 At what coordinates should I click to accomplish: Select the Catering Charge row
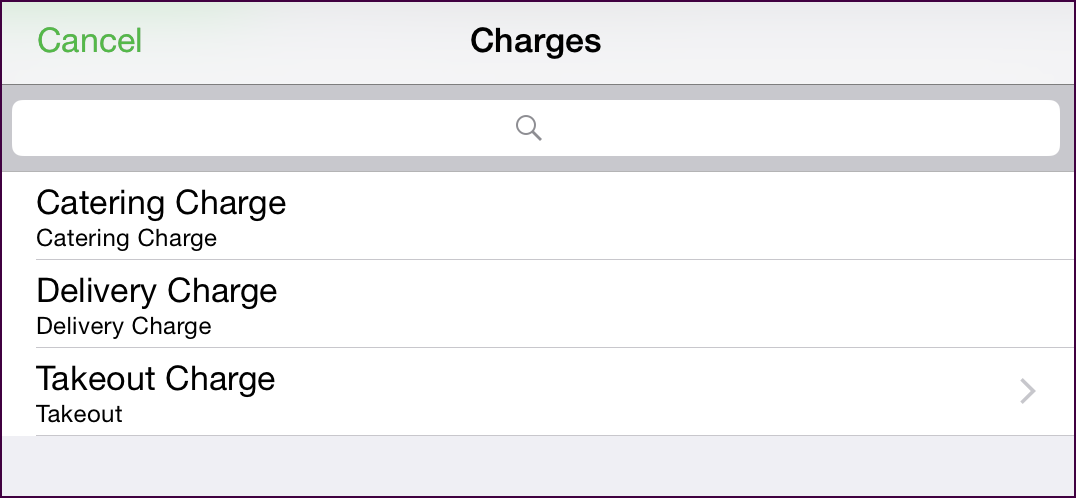[x=538, y=216]
